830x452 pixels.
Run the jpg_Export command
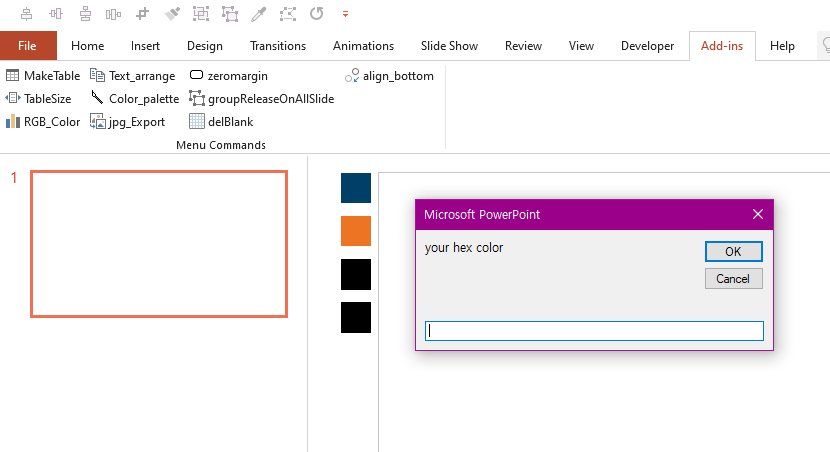(128, 122)
